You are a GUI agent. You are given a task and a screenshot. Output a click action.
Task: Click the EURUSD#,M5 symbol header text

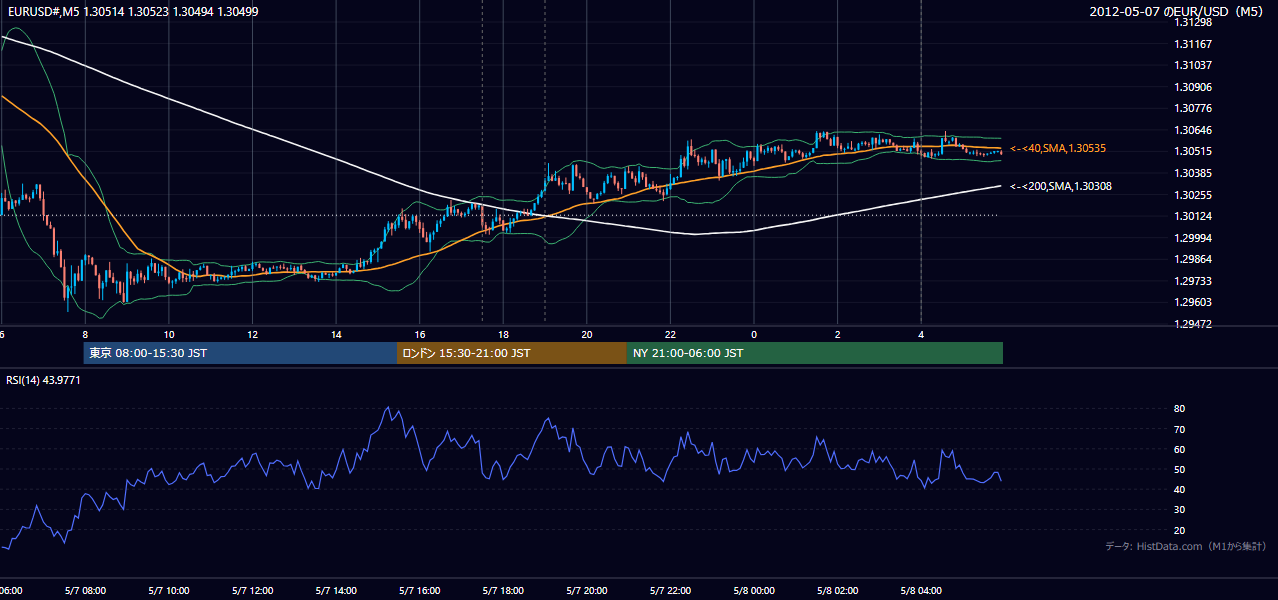(132, 10)
